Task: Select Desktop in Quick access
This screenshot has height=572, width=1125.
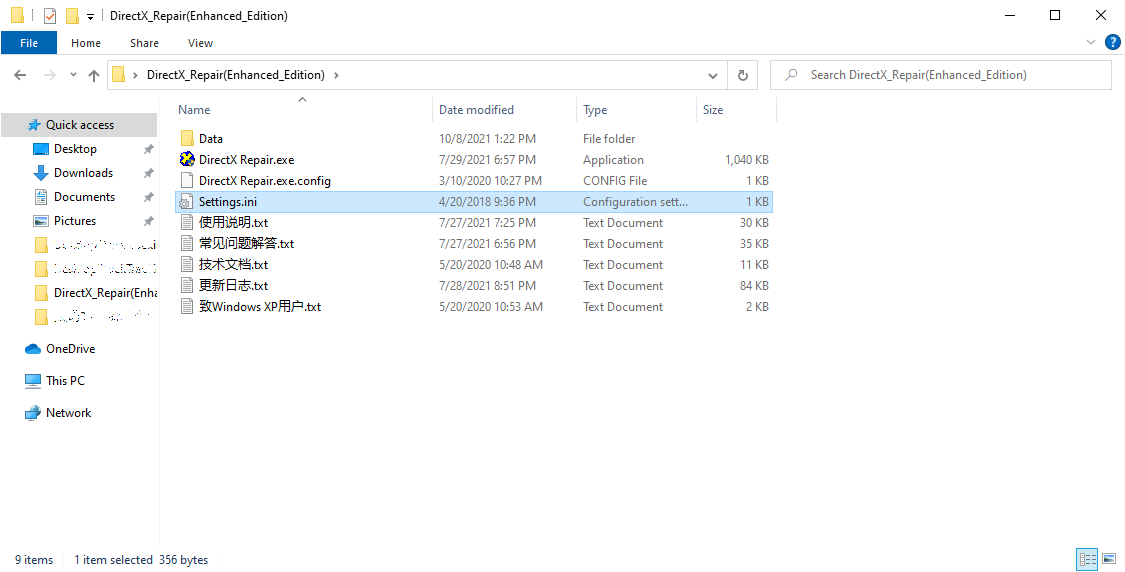Action: point(75,149)
